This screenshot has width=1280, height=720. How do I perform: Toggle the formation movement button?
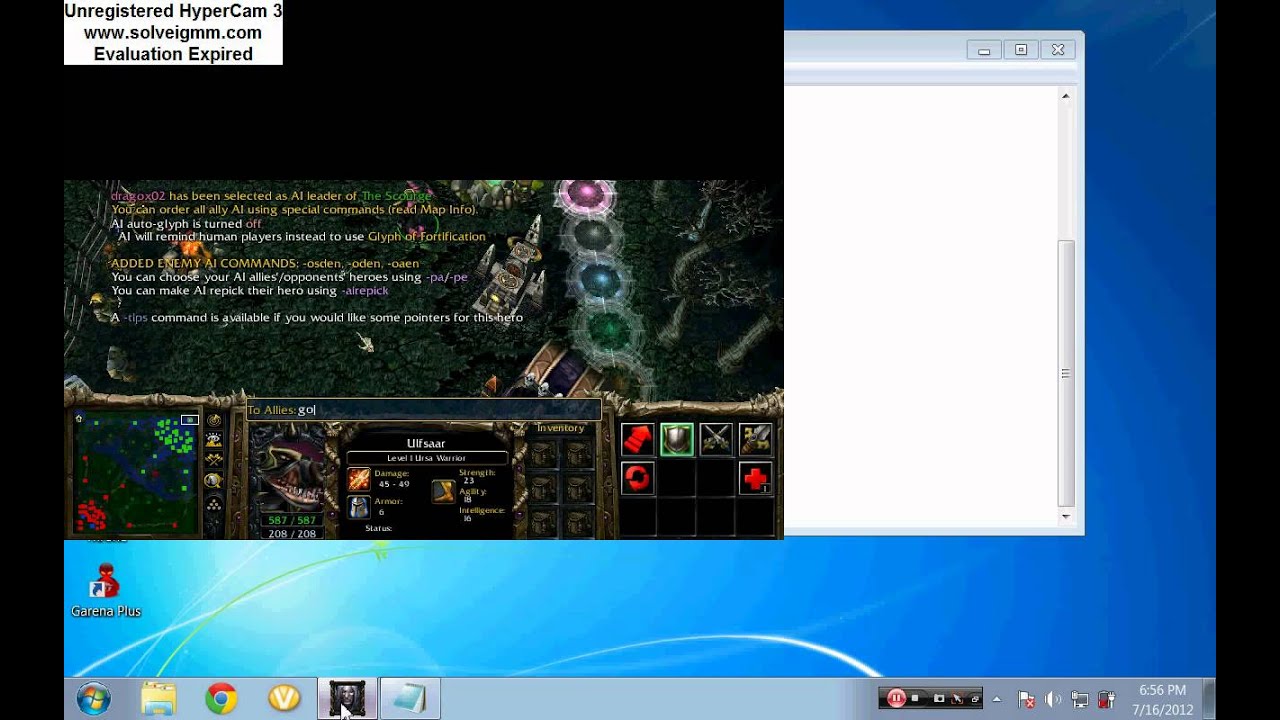[x=214, y=503]
